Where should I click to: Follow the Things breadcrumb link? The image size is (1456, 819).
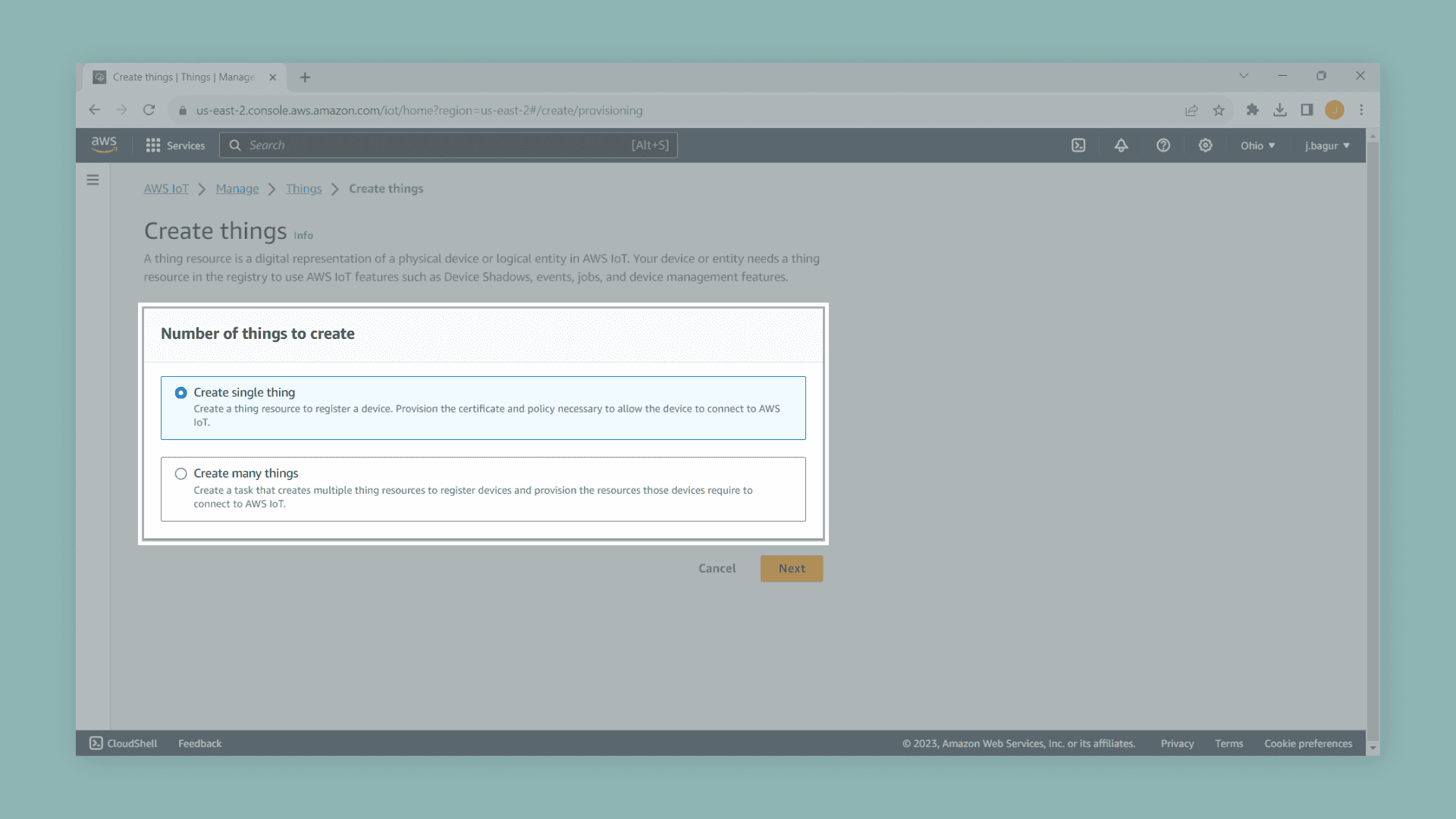tap(303, 189)
